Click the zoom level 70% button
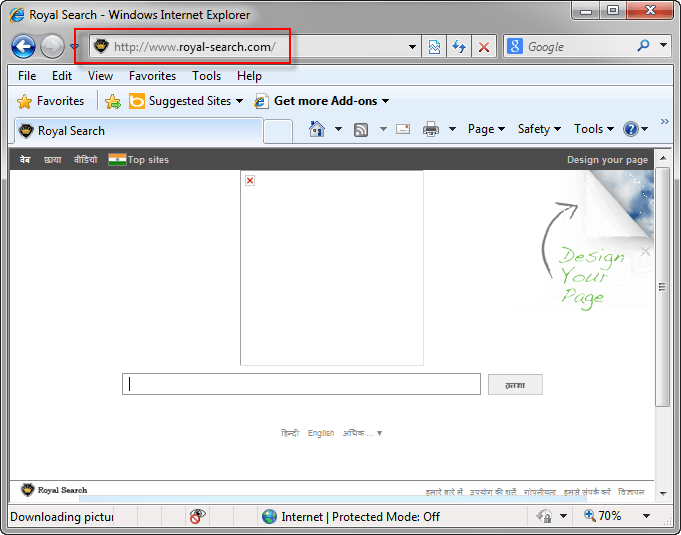This screenshot has width=681, height=535. click(602, 516)
